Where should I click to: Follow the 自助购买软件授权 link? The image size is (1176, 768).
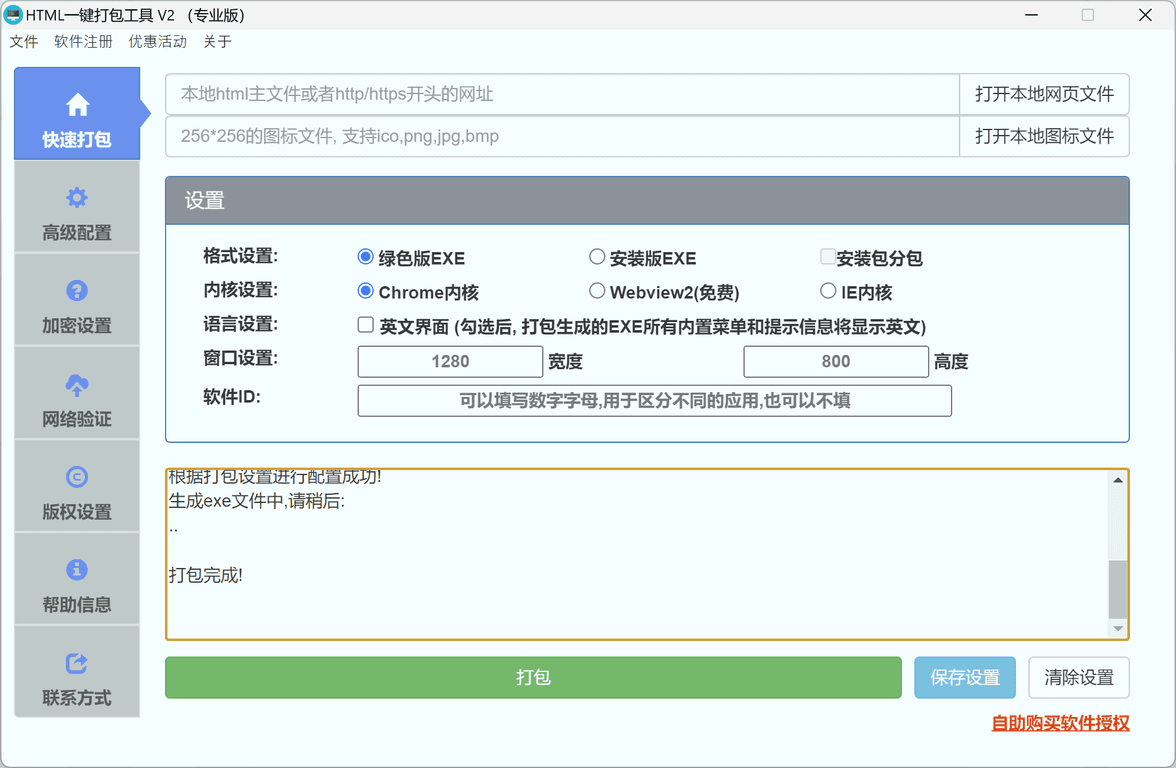click(1060, 723)
